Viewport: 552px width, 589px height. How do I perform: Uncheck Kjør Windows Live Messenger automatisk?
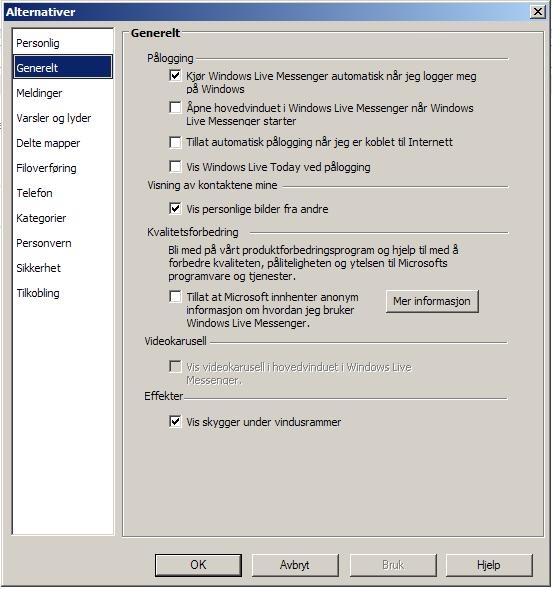point(175,76)
